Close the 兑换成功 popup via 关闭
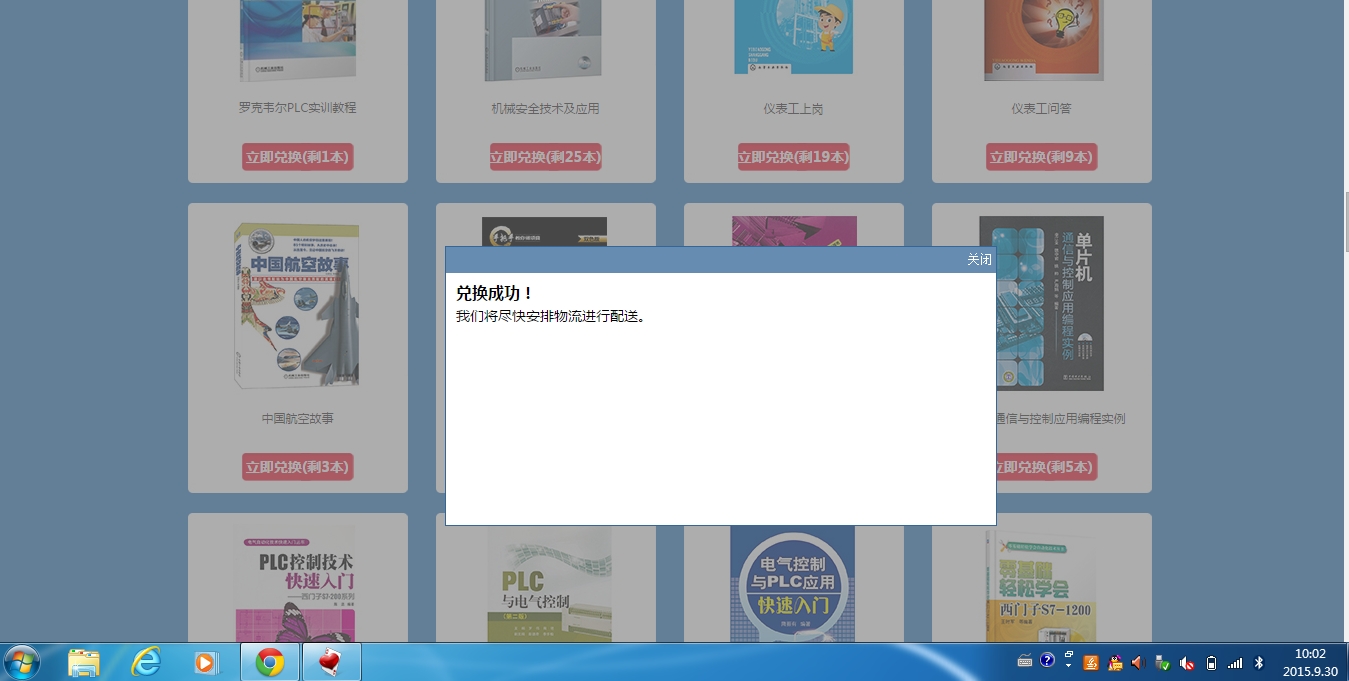The width and height of the screenshot is (1349, 681). click(x=979, y=260)
